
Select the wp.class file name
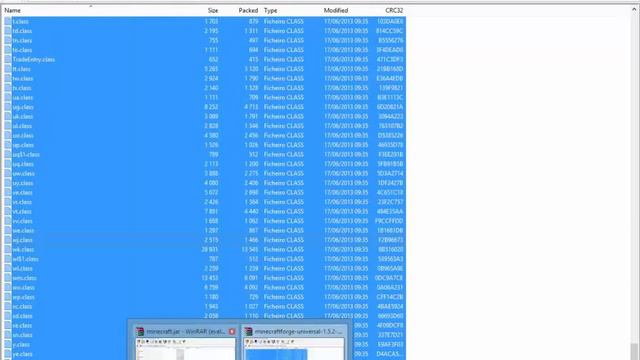pos(23,297)
